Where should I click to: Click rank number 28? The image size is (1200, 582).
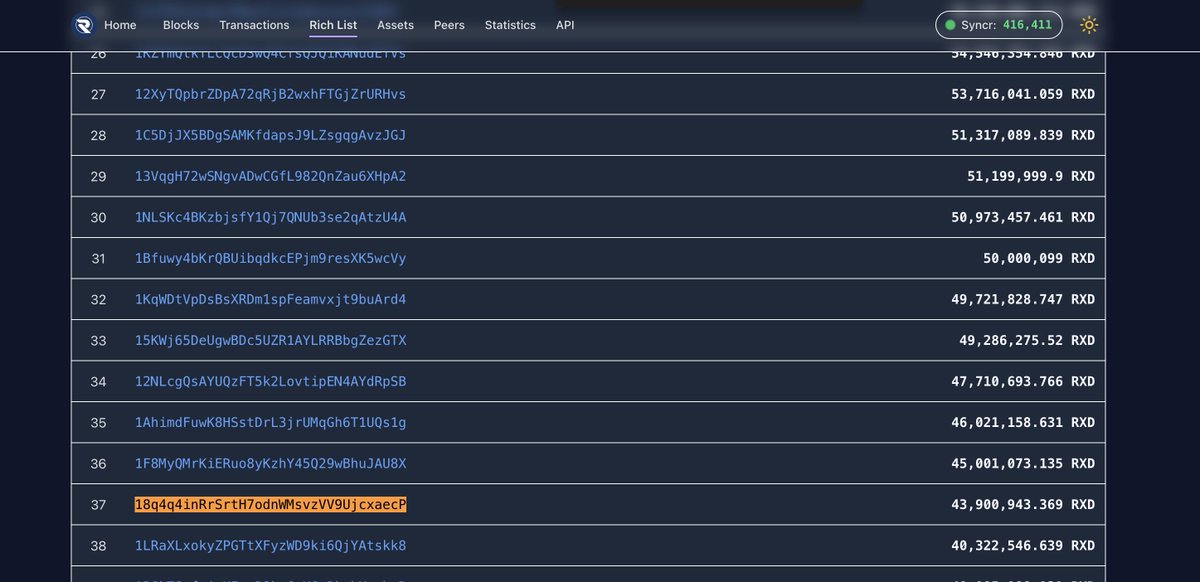(x=98, y=135)
